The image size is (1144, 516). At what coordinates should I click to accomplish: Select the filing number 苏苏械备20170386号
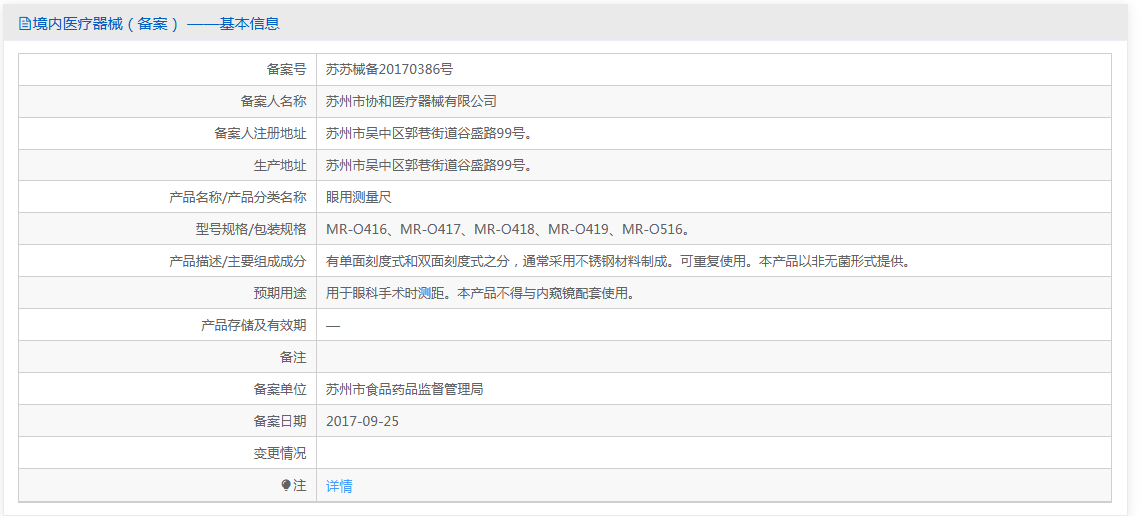pyautogui.click(x=390, y=69)
